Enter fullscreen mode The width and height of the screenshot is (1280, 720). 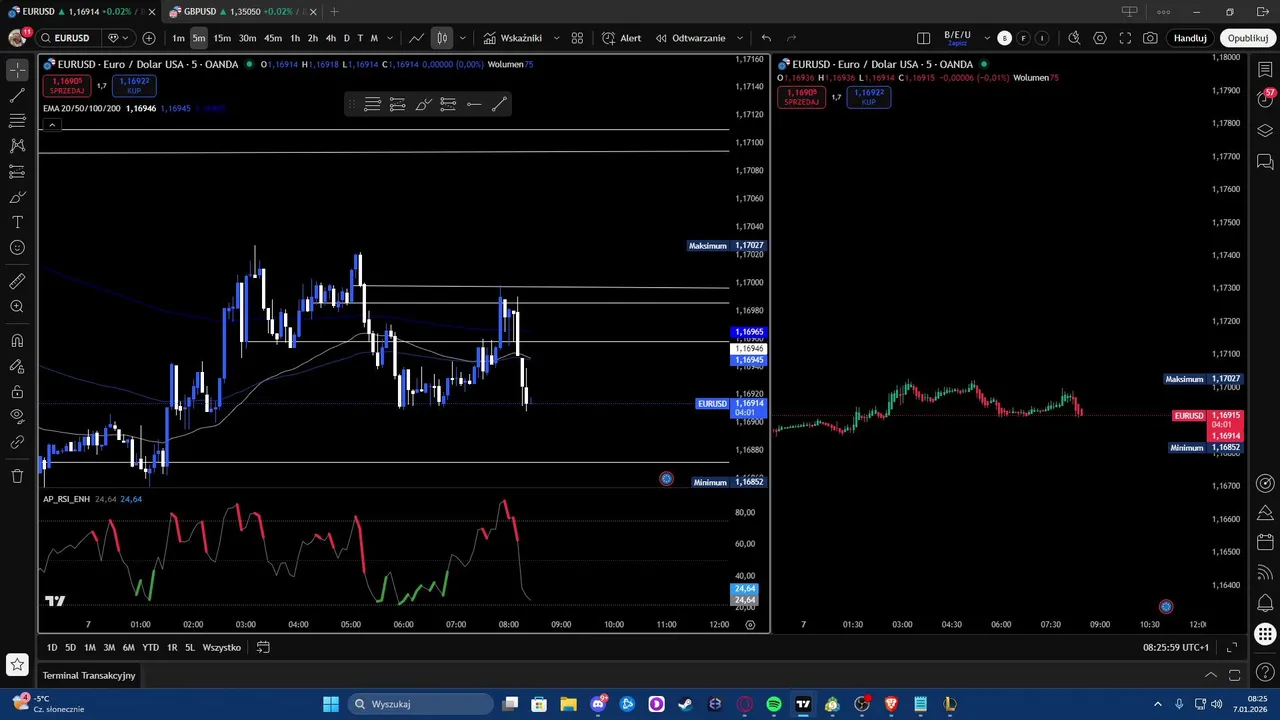point(1125,38)
